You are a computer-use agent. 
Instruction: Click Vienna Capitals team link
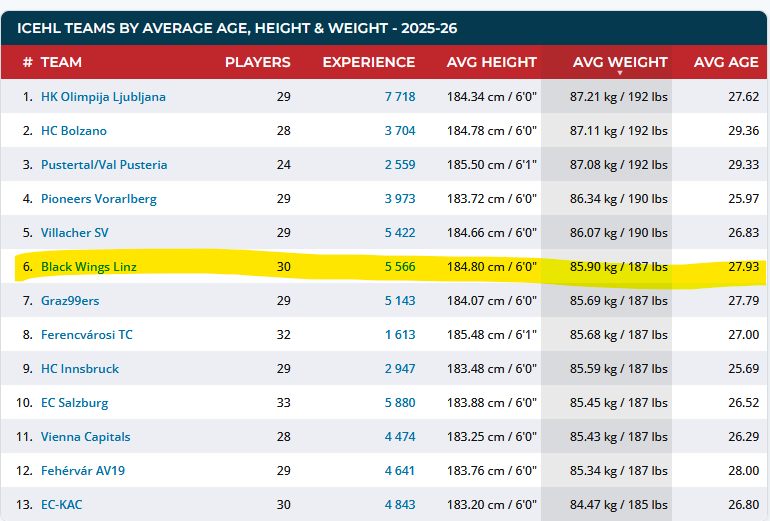[85, 436]
